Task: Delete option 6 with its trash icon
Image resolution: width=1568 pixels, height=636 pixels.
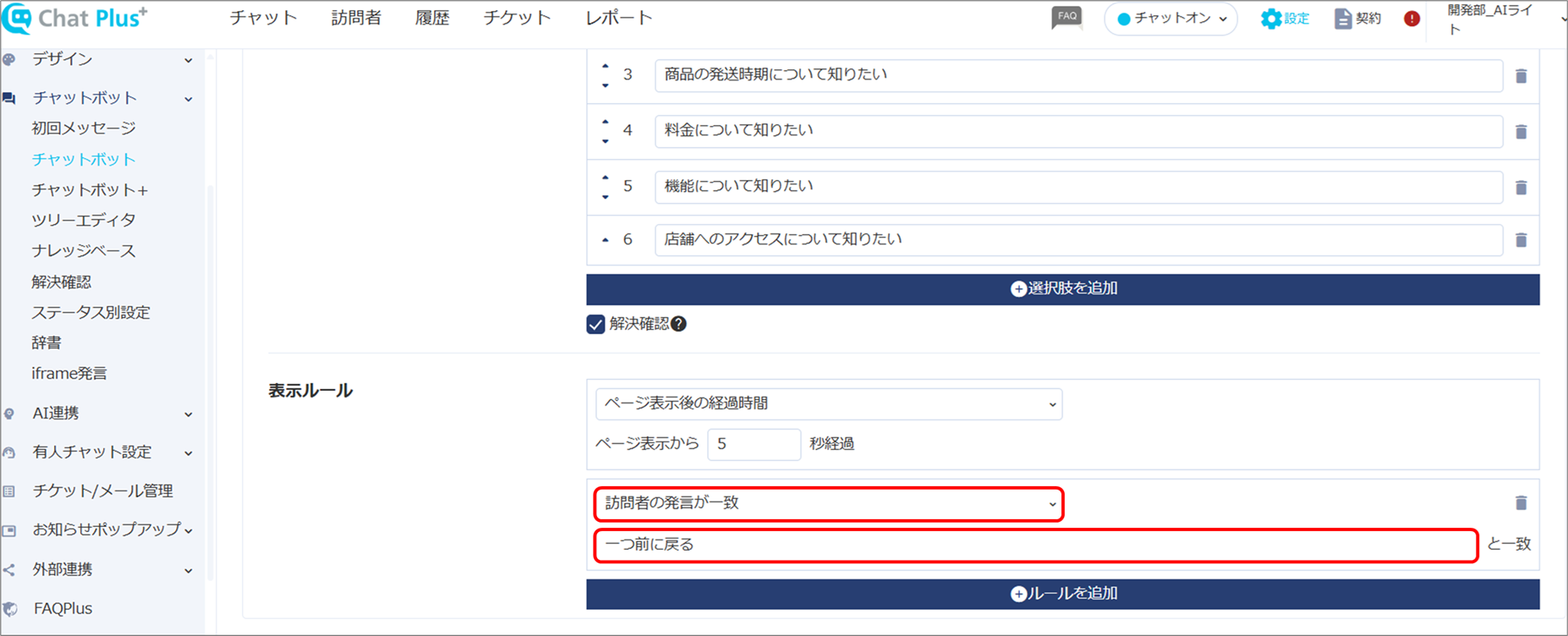Action: (1521, 240)
